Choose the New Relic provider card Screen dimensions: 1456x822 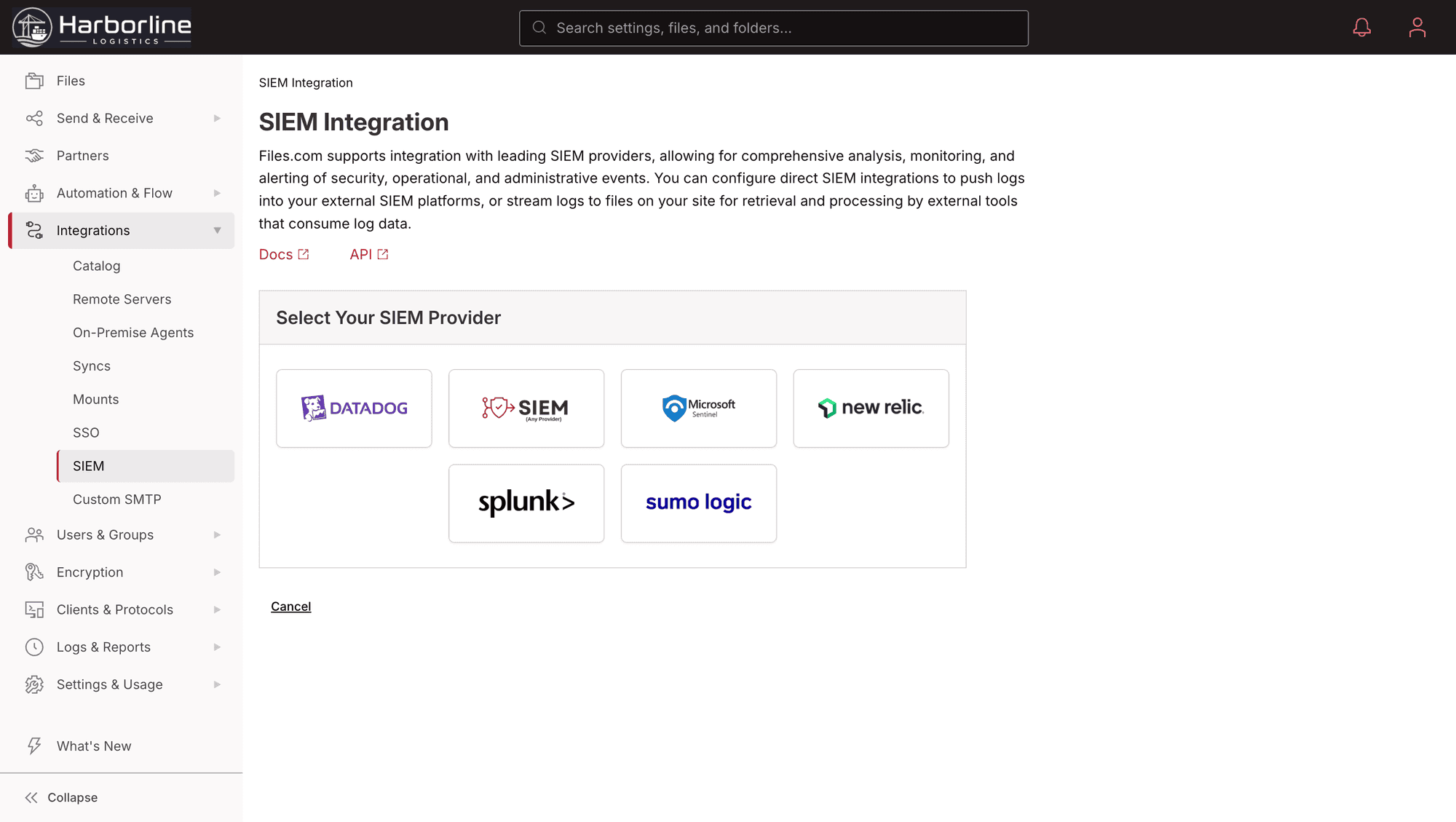tap(871, 408)
